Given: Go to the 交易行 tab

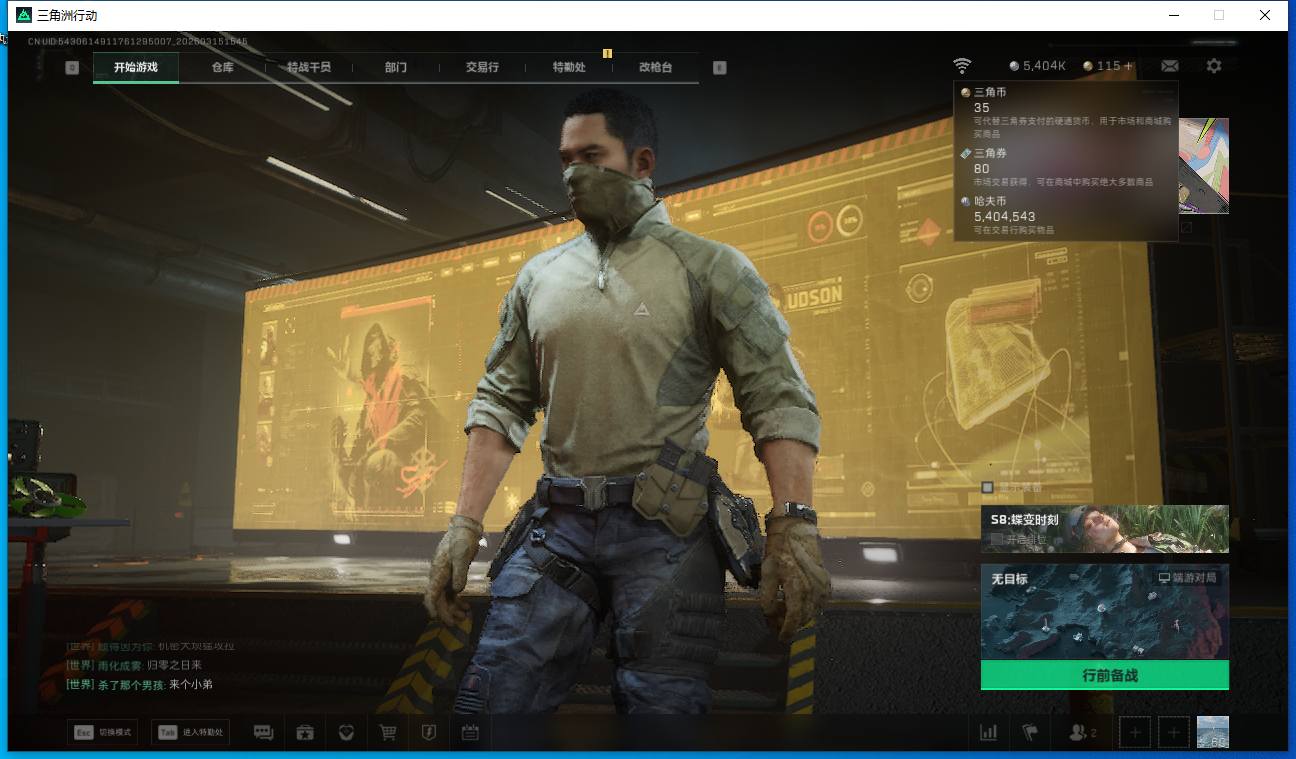Looking at the screenshot, I should click(481, 67).
